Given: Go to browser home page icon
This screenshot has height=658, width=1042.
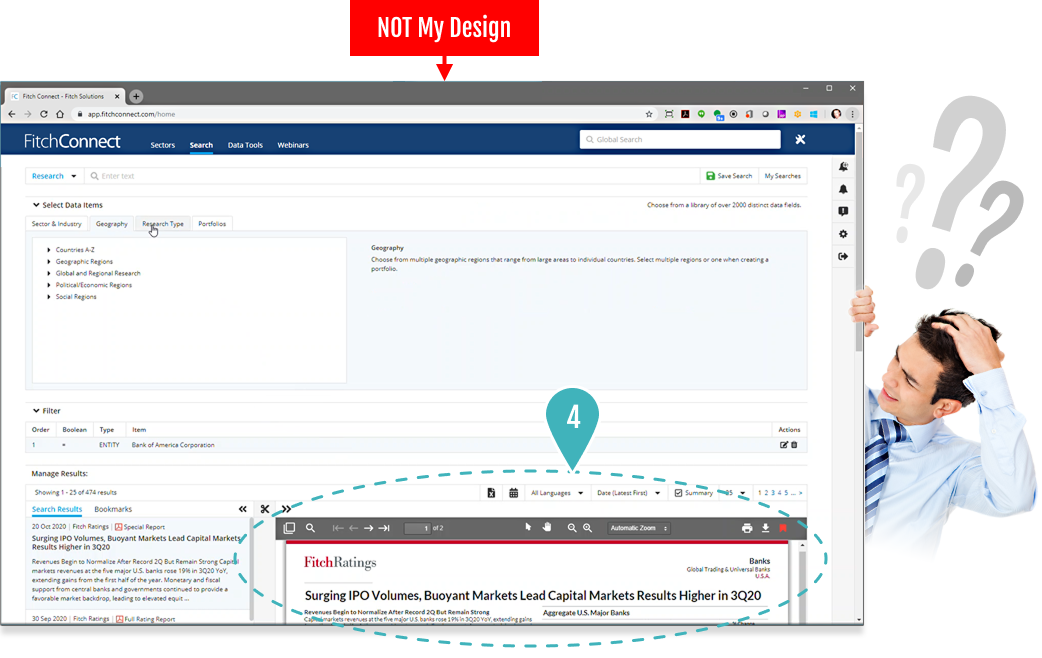Looking at the screenshot, I should coord(60,114).
